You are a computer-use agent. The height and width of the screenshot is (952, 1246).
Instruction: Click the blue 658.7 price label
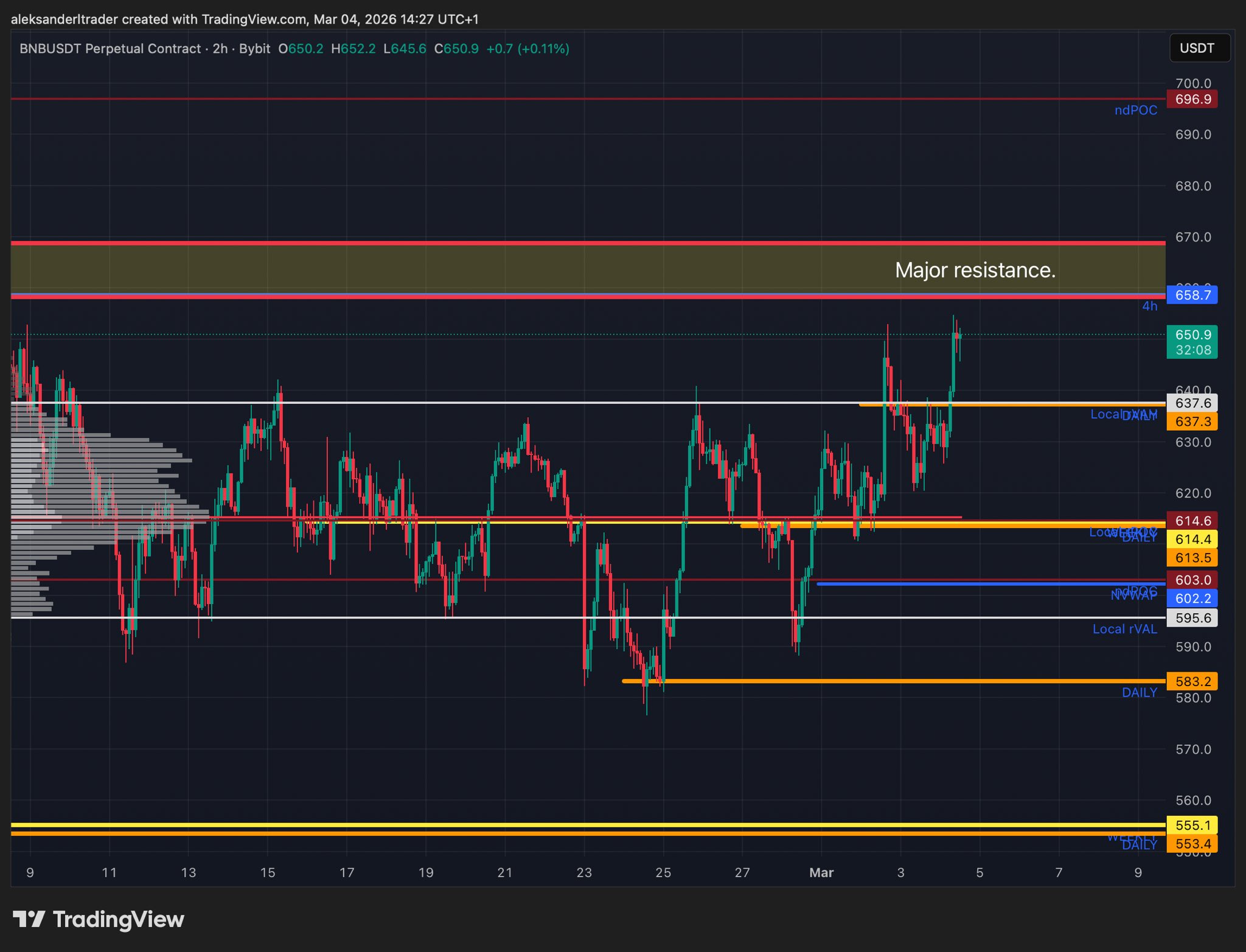1192,295
